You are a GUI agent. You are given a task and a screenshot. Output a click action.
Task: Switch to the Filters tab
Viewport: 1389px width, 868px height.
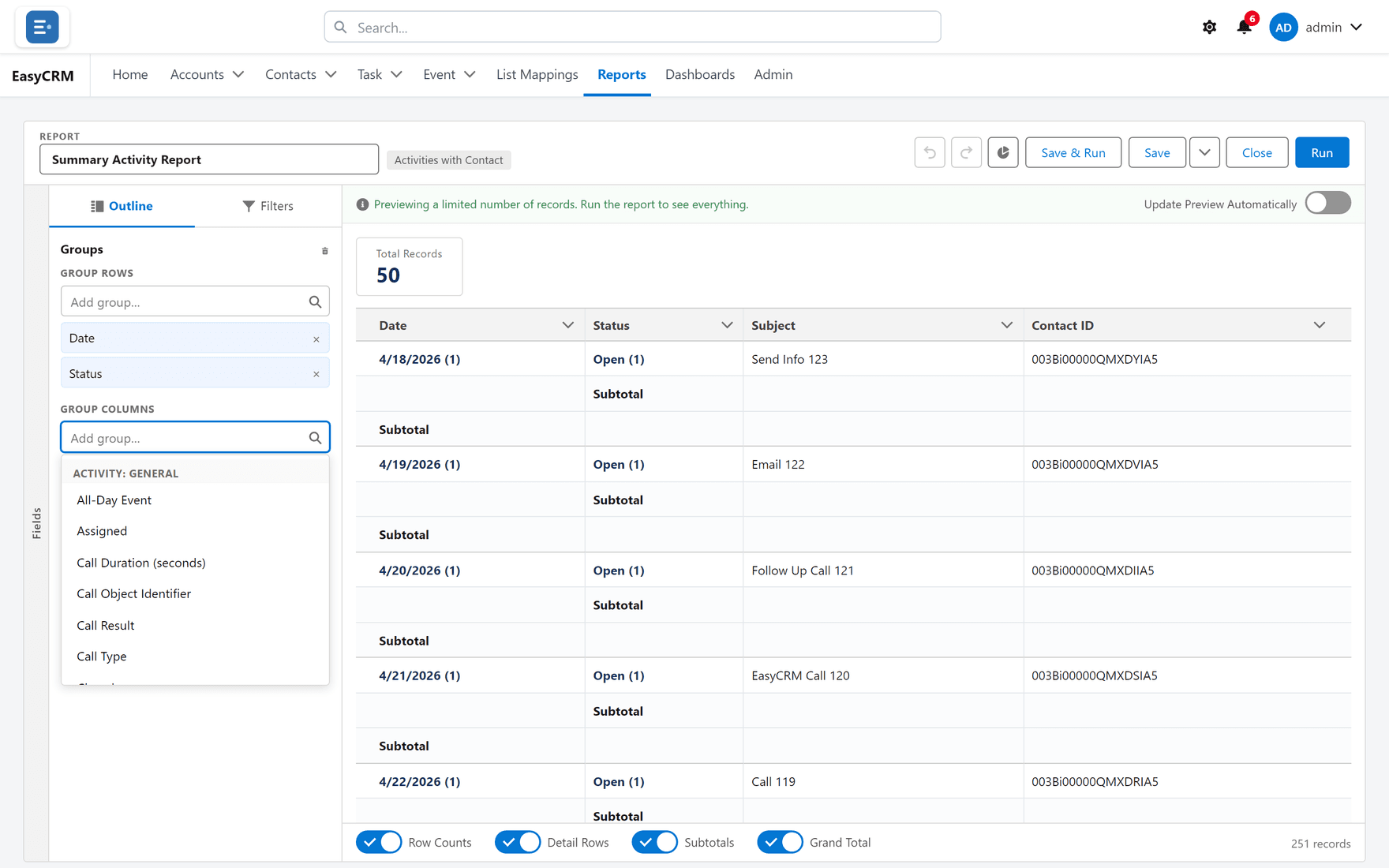tap(268, 206)
